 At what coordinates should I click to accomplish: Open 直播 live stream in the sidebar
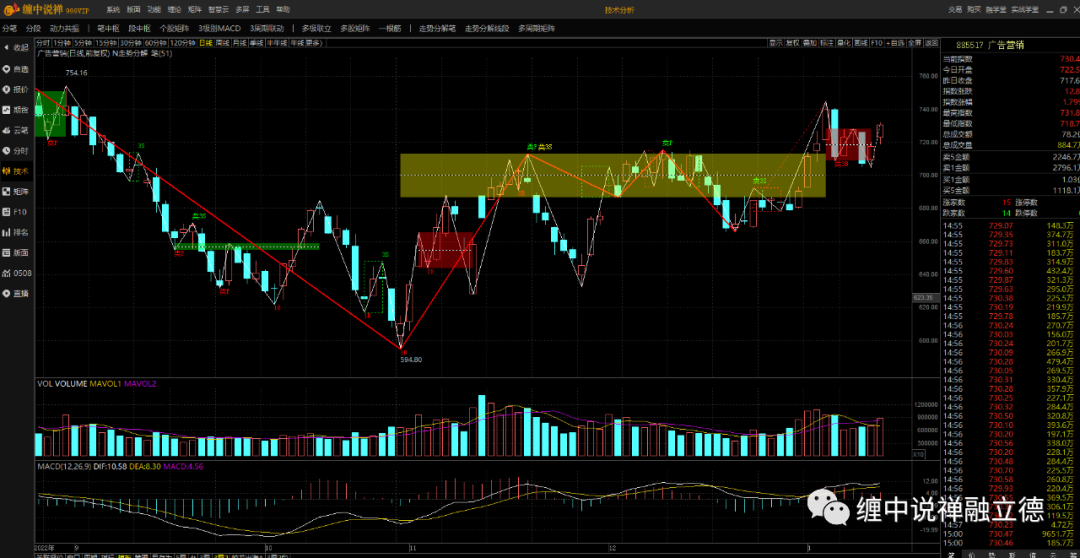click(17, 293)
